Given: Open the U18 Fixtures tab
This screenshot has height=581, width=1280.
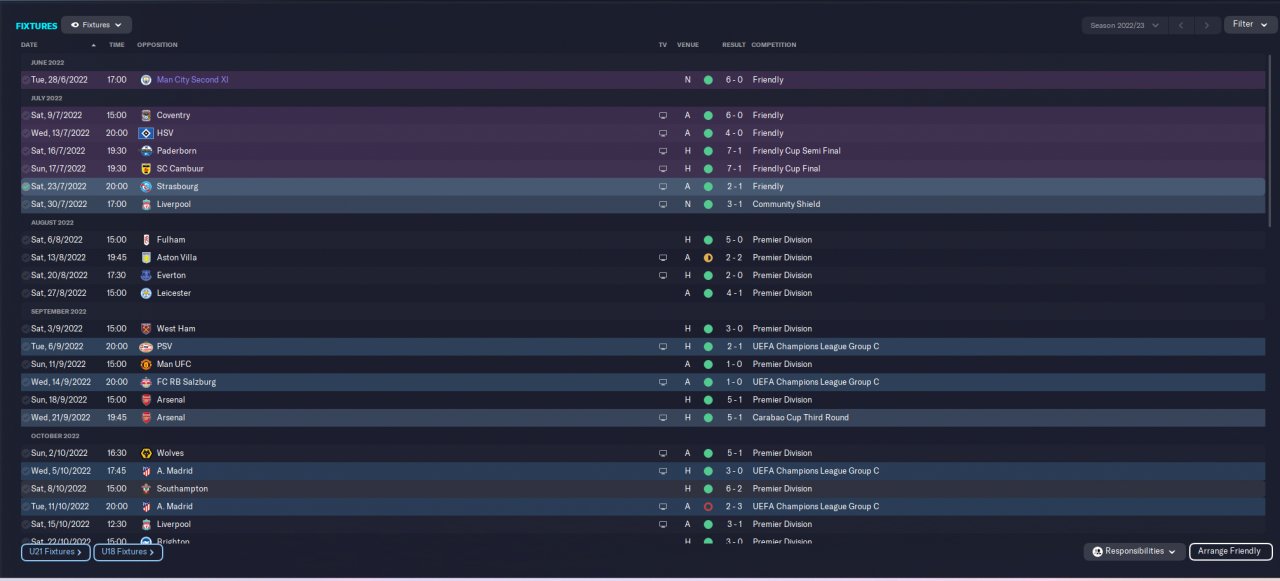Looking at the screenshot, I should coord(128,551).
